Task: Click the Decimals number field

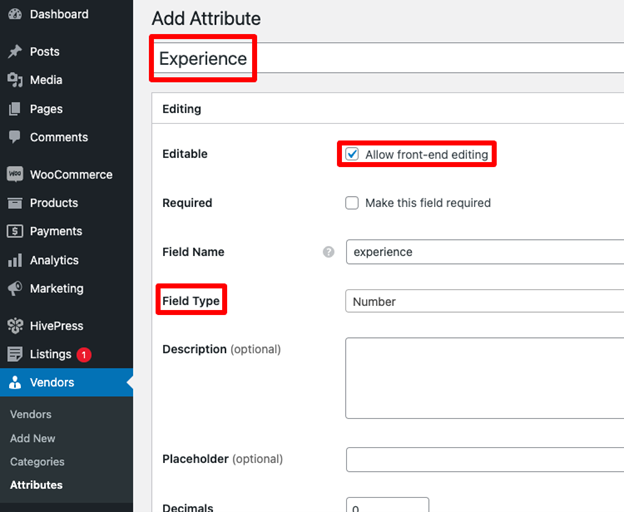Action: pyautogui.click(x=388, y=504)
